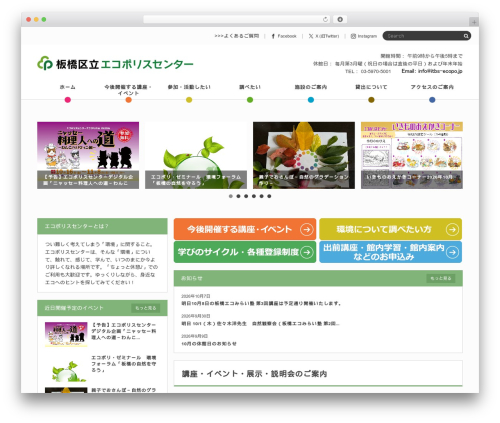Open 今後開催する講座・イベント navigation menu

click(x=128, y=90)
